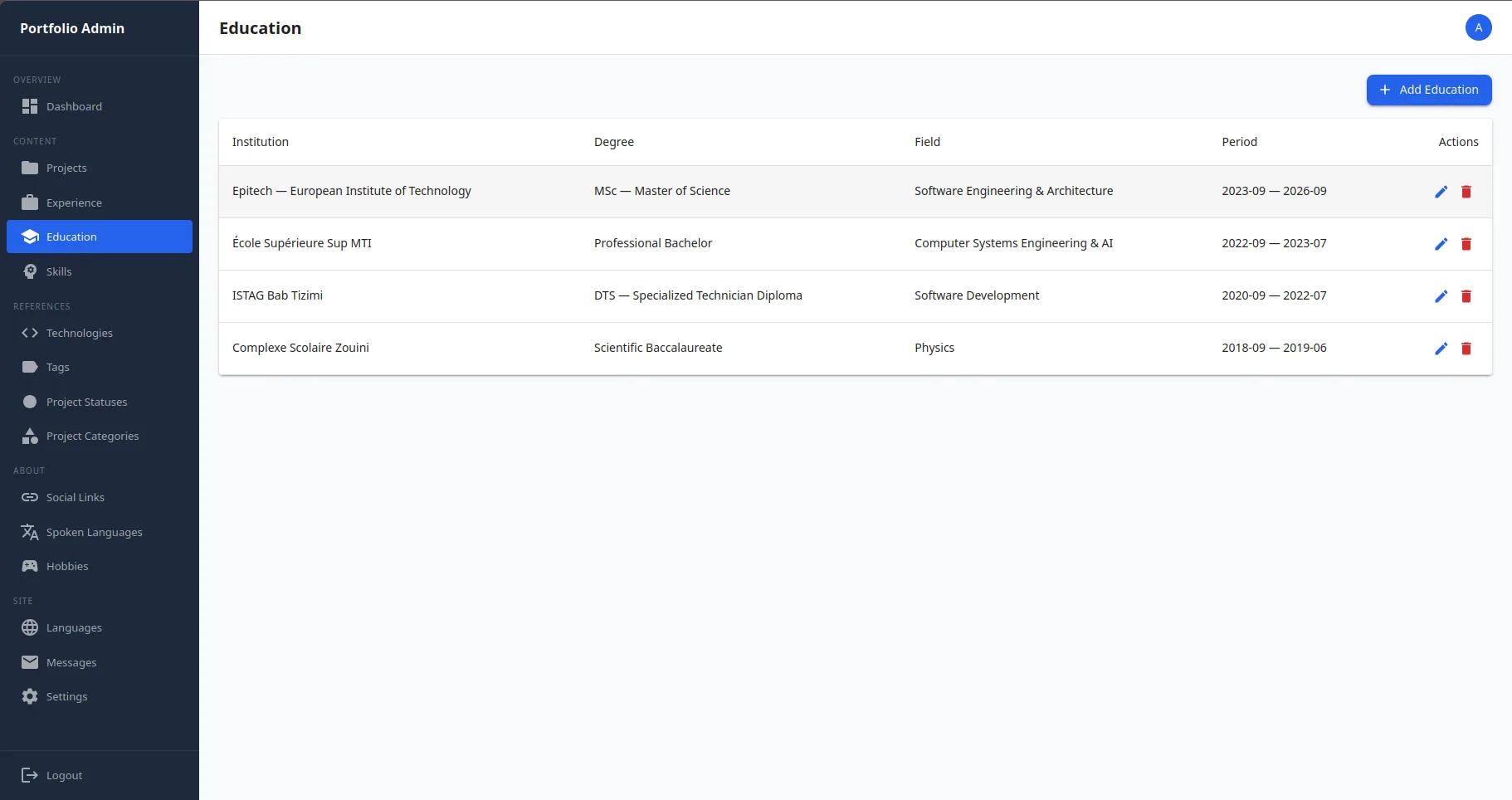This screenshot has width=1512, height=800.
Task: Delete the Epitech education entry
Action: [1466, 192]
